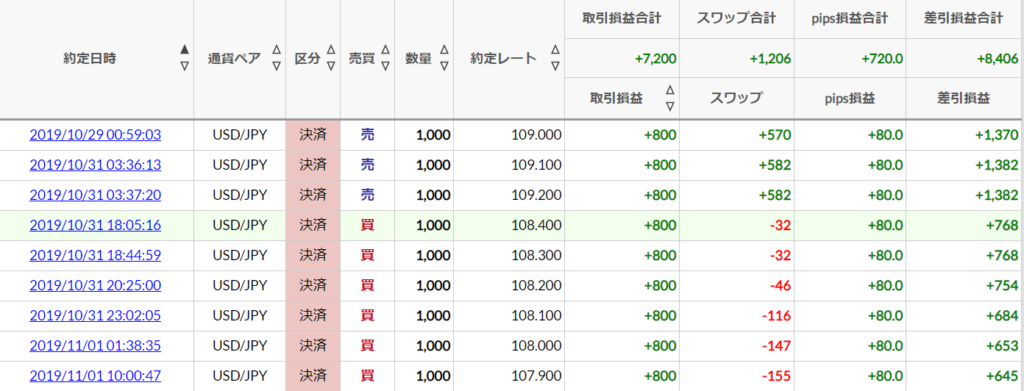Click 売 in the 109.000 row
Screen dimensions: 1024x391
[x=368, y=135]
